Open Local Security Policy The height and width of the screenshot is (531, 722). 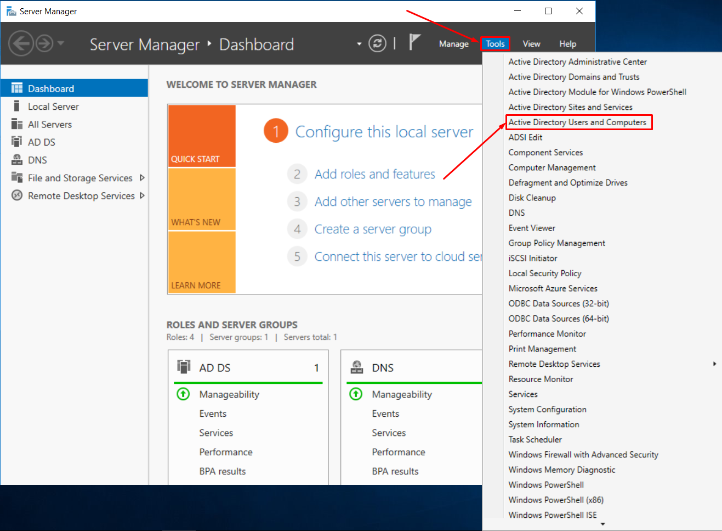pyautogui.click(x=545, y=273)
